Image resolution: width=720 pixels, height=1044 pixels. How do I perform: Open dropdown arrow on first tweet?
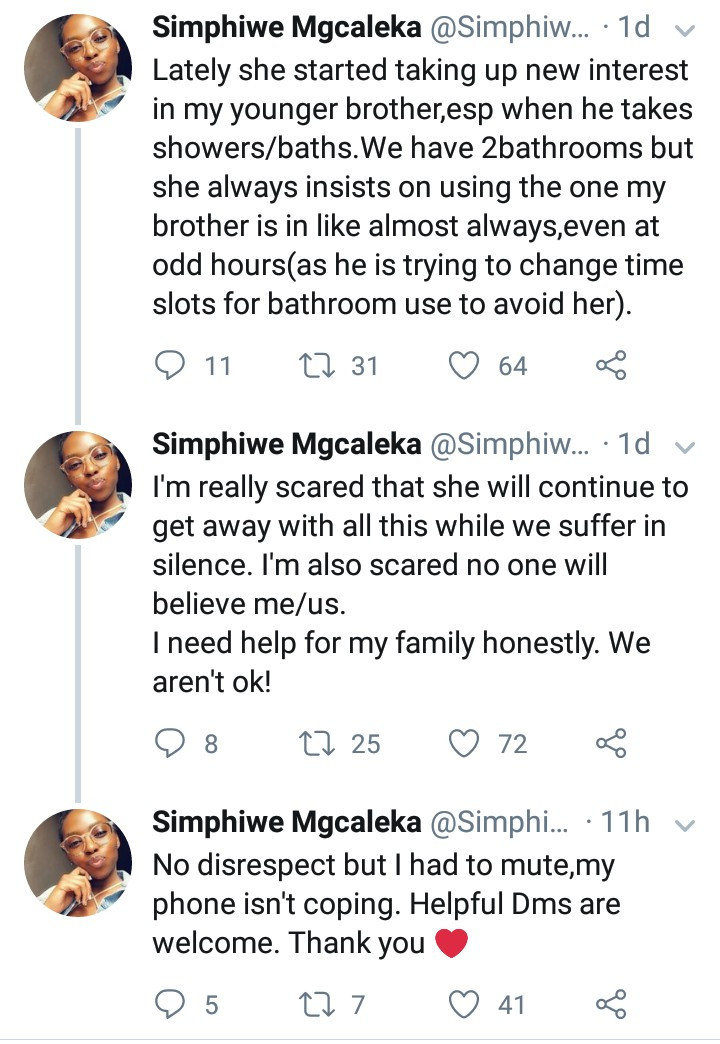[x=685, y=32]
